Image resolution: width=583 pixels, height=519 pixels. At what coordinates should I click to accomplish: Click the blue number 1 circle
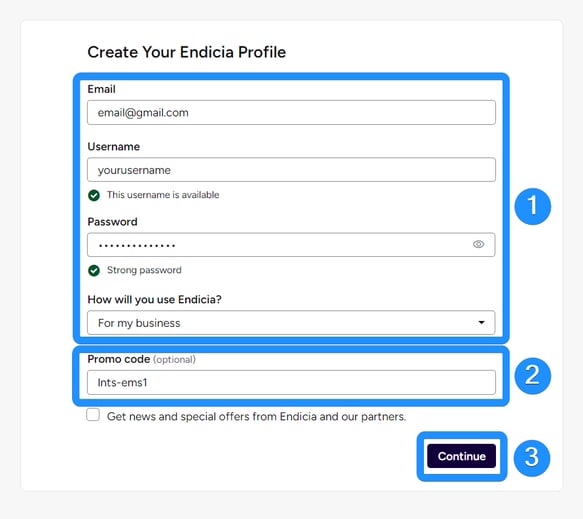[532, 206]
